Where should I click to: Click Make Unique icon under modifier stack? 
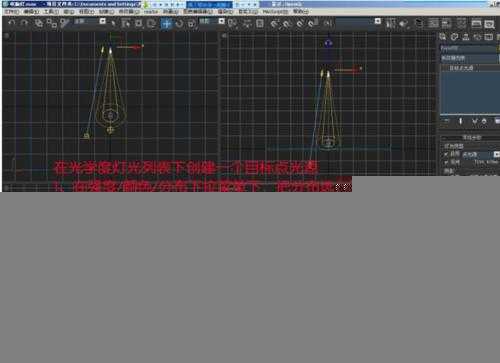[475, 121]
